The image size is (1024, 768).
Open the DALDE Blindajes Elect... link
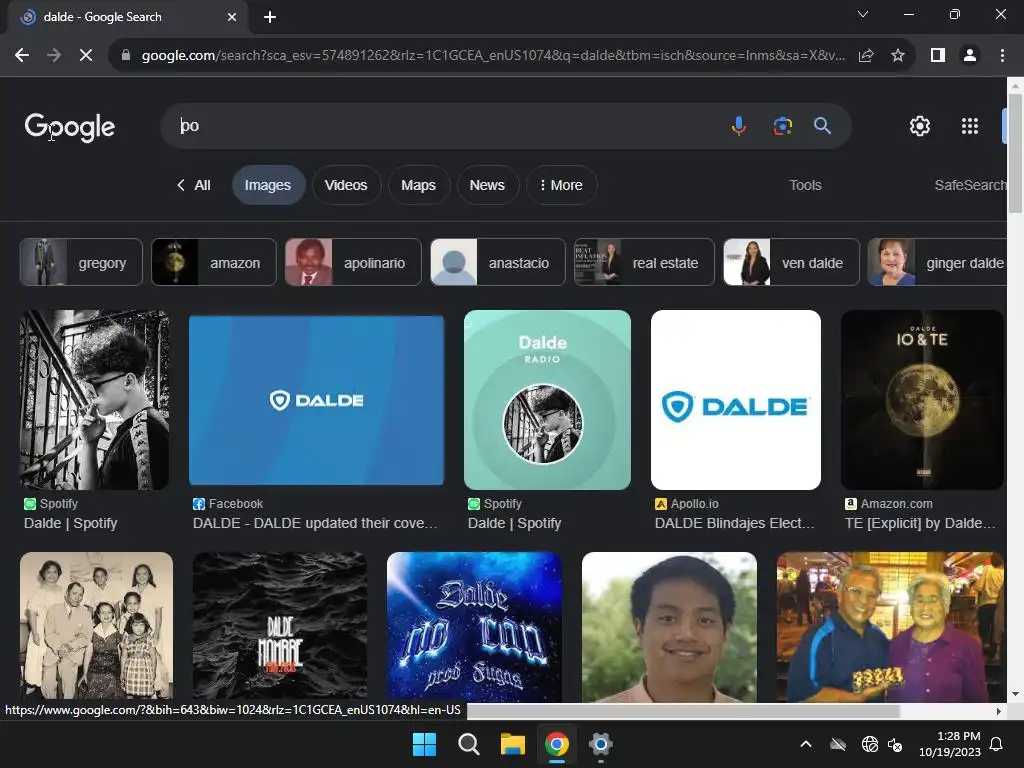tap(735, 523)
